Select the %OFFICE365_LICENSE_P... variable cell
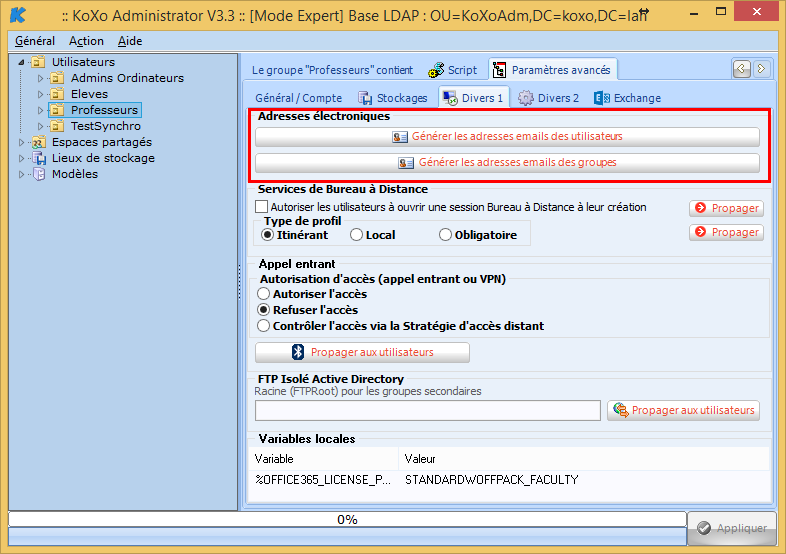 [323, 480]
